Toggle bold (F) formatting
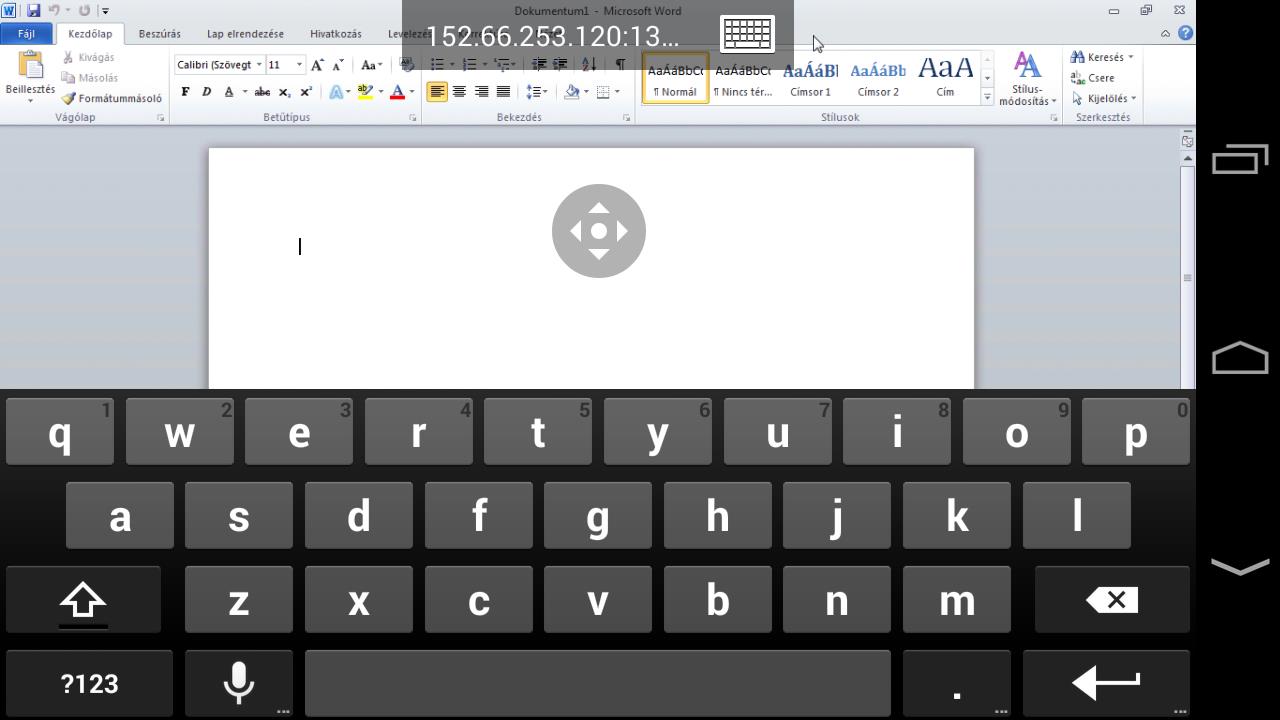This screenshot has height=720, width=1280. [x=185, y=92]
